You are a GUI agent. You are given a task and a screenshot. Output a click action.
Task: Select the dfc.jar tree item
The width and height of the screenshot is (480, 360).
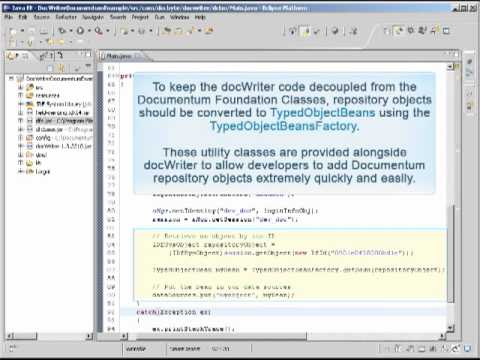tap(60, 121)
